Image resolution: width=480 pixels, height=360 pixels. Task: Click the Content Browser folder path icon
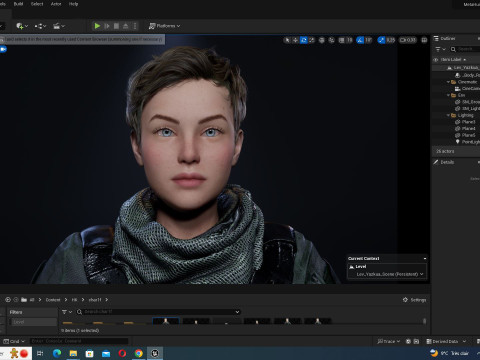[24, 300]
